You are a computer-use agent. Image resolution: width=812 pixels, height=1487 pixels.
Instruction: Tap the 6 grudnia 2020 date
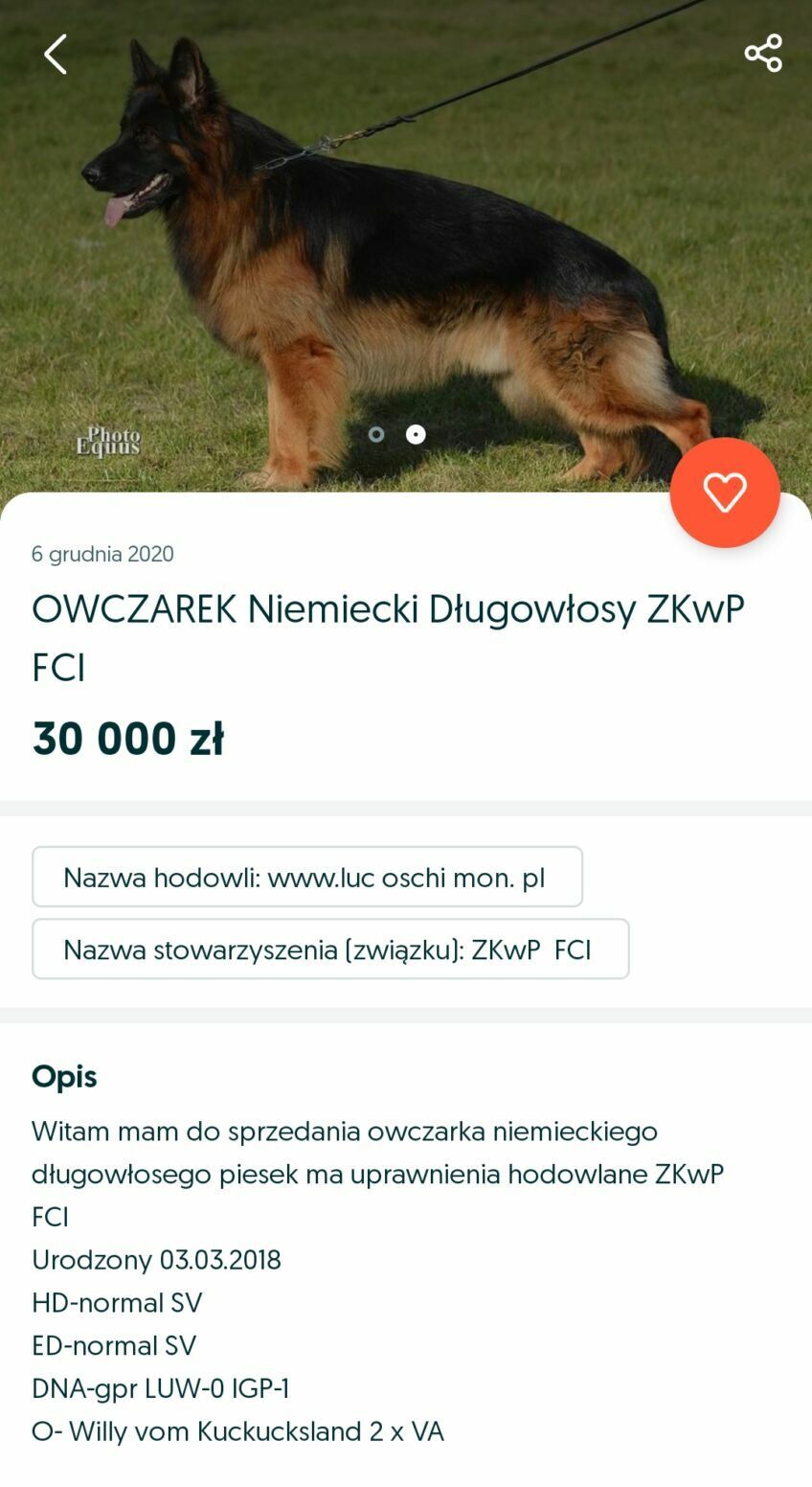[102, 554]
